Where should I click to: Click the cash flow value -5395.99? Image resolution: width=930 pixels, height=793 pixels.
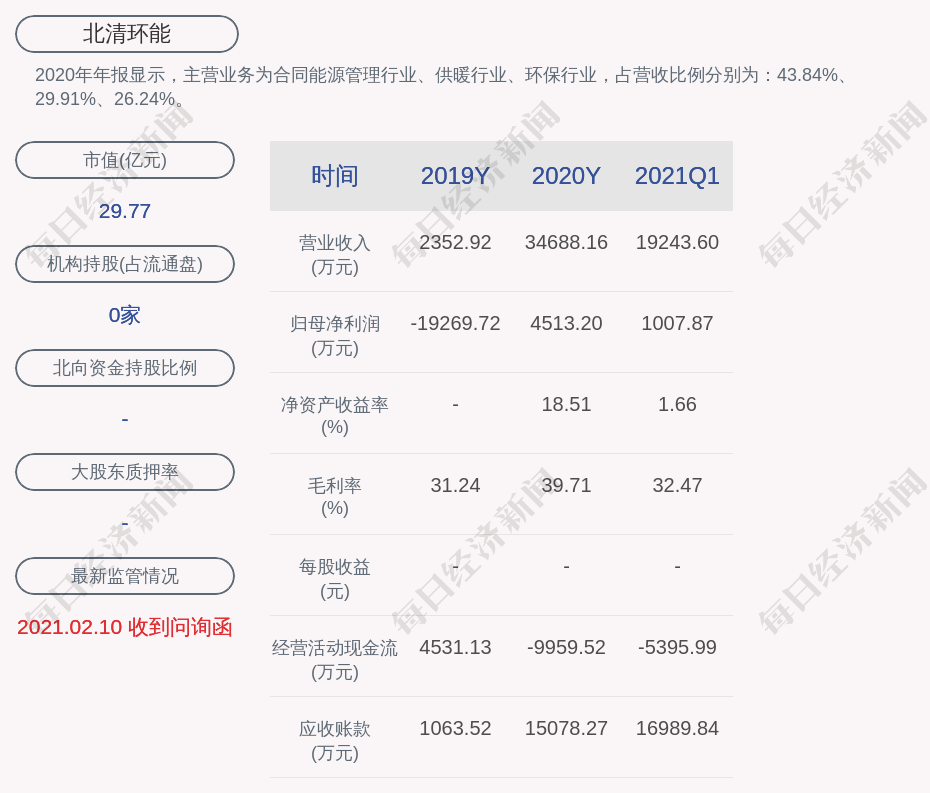677,647
